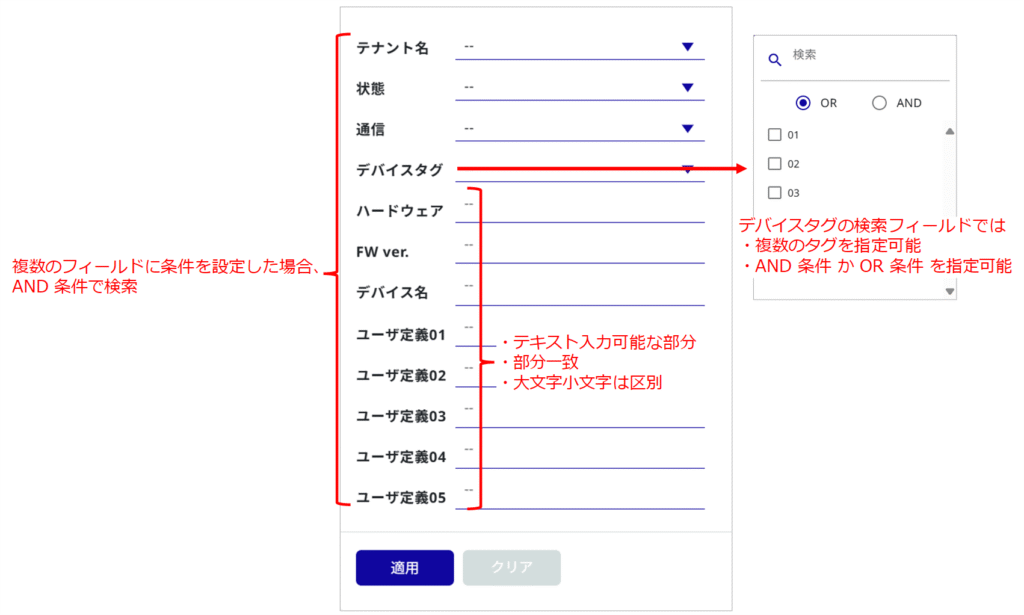Open the 通信 dropdown
This screenshot has height=615, width=1024.
(580, 129)
